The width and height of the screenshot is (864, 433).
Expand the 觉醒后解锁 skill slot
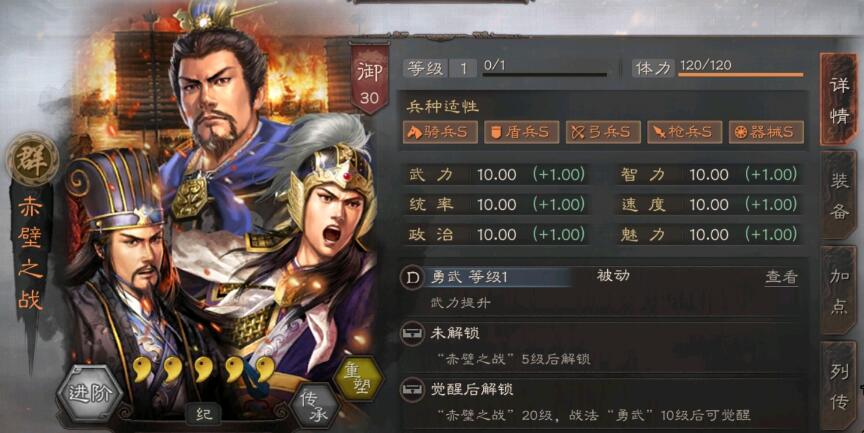pyautogui.click(x=602, y=402)
